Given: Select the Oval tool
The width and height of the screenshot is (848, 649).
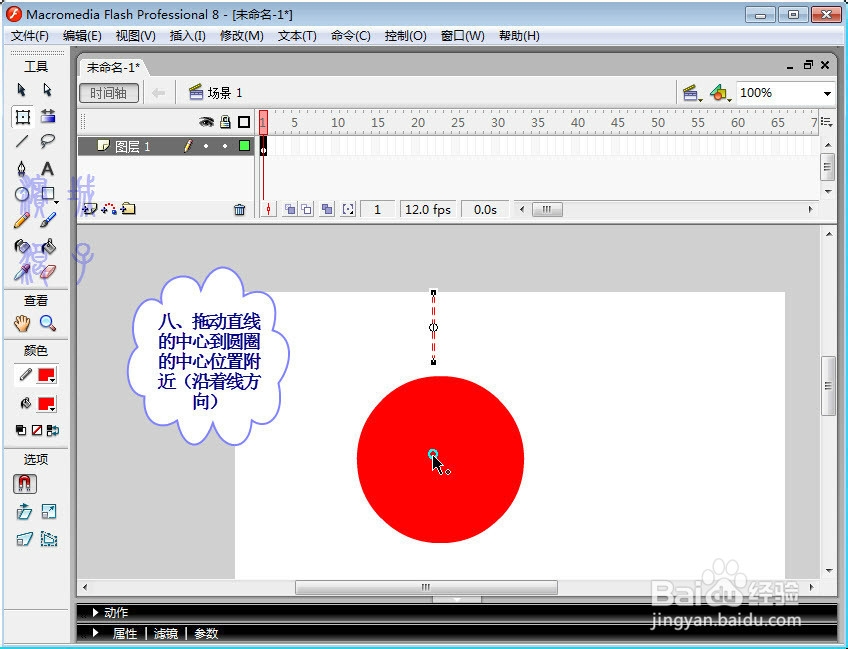Looking at the screenshot, I should coord(22,194).
